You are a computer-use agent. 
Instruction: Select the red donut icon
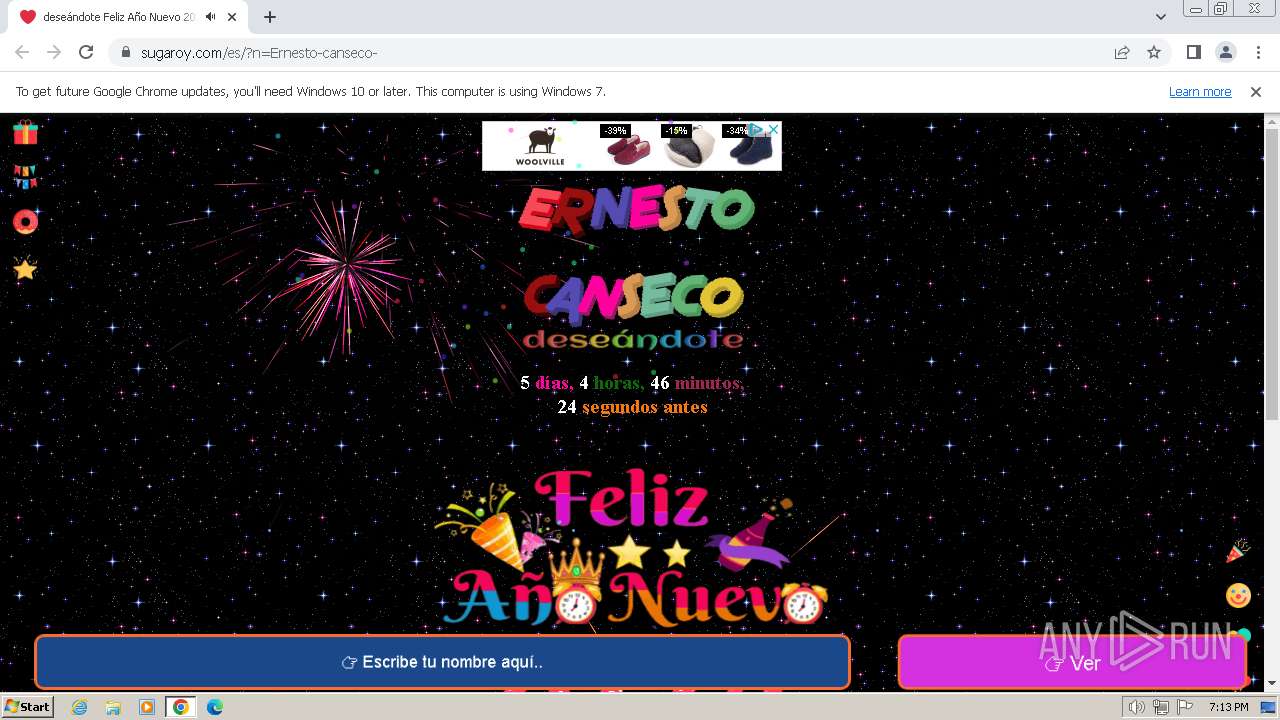tap(25, 222)
